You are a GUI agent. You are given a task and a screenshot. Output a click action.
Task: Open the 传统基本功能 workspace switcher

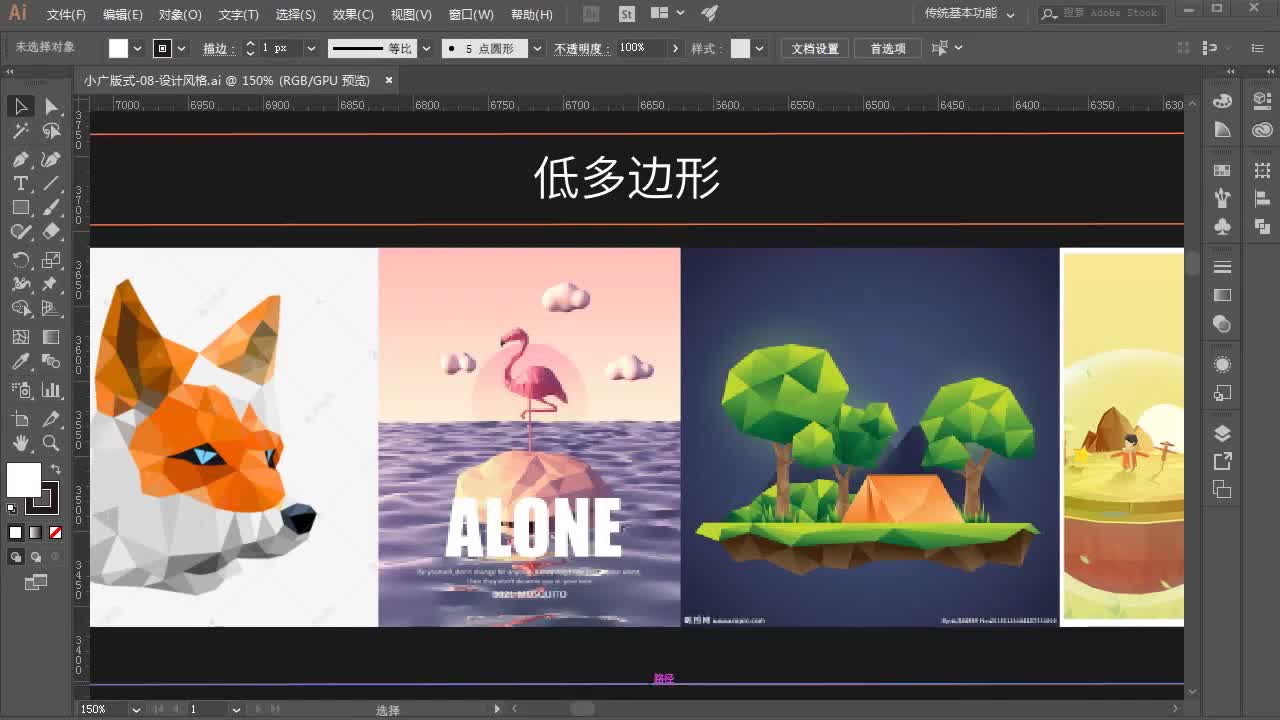968,14
